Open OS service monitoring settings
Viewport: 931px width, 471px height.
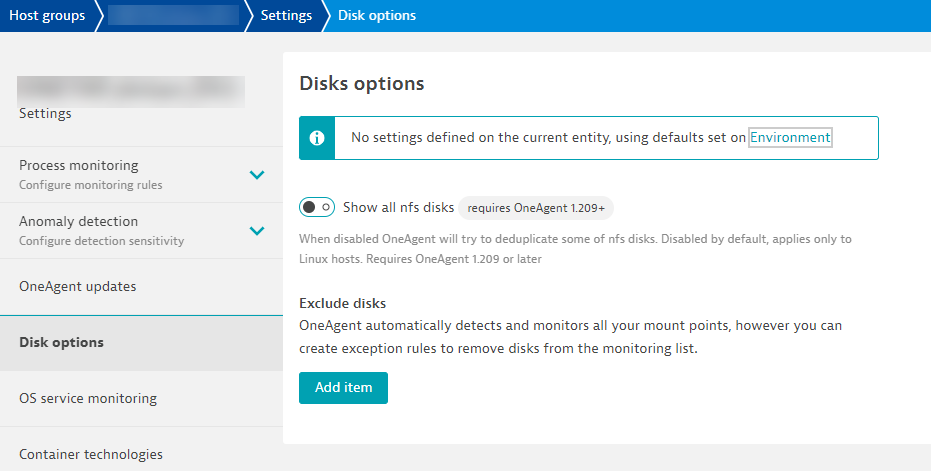click(x=88, y=399)
